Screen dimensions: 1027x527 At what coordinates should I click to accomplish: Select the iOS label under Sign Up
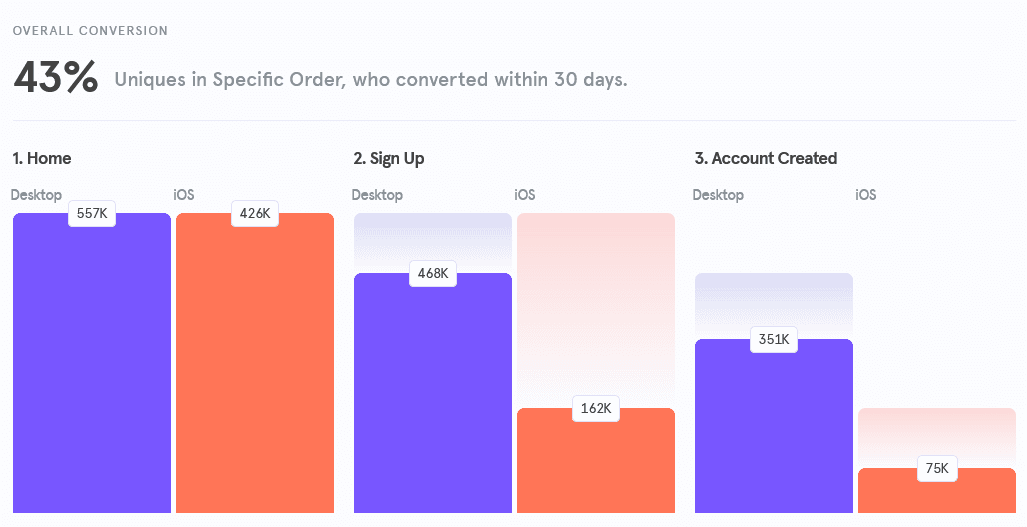(x=525, y=195)
